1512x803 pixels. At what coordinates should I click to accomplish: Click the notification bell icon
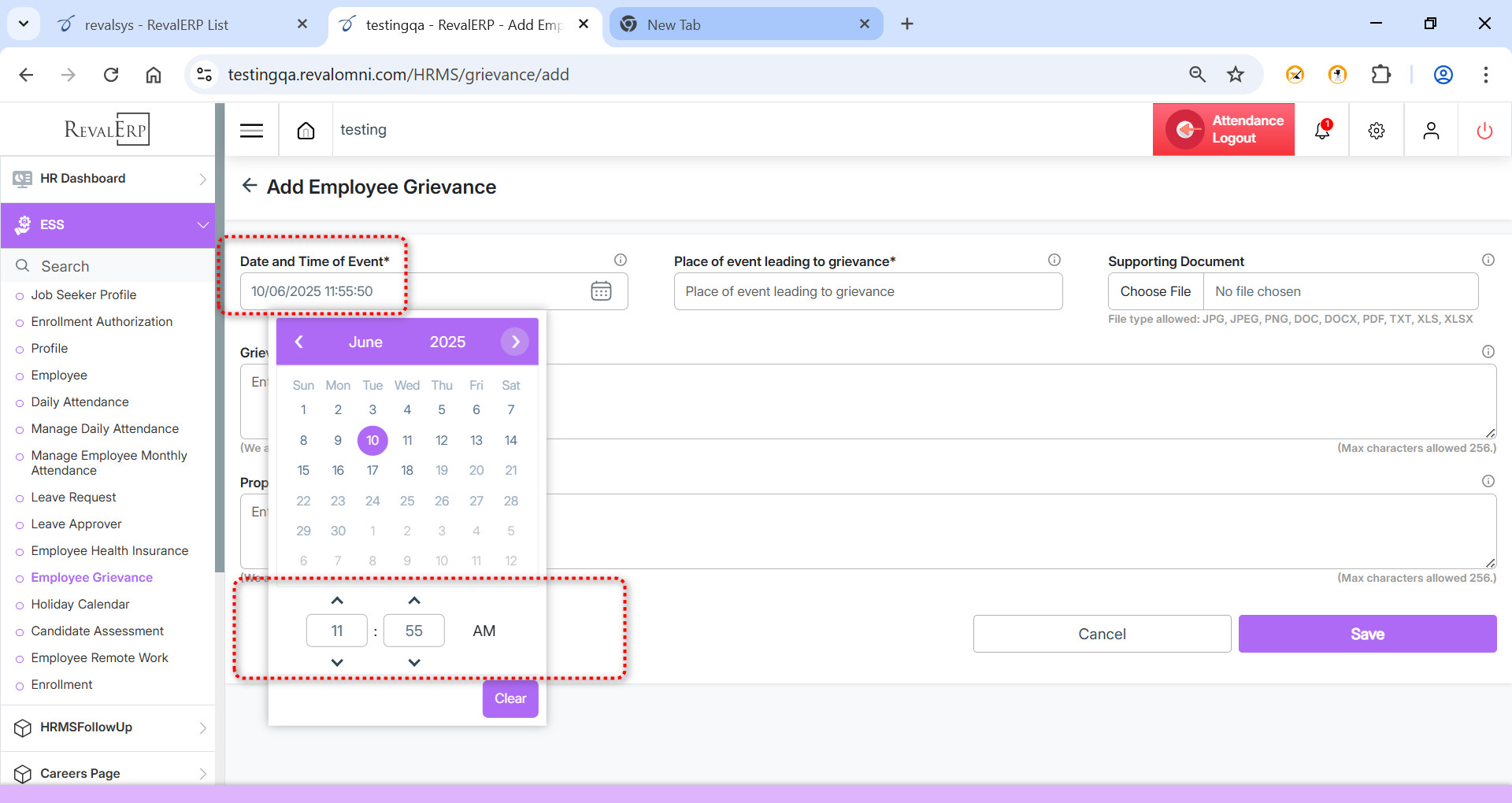[1322, 130]
